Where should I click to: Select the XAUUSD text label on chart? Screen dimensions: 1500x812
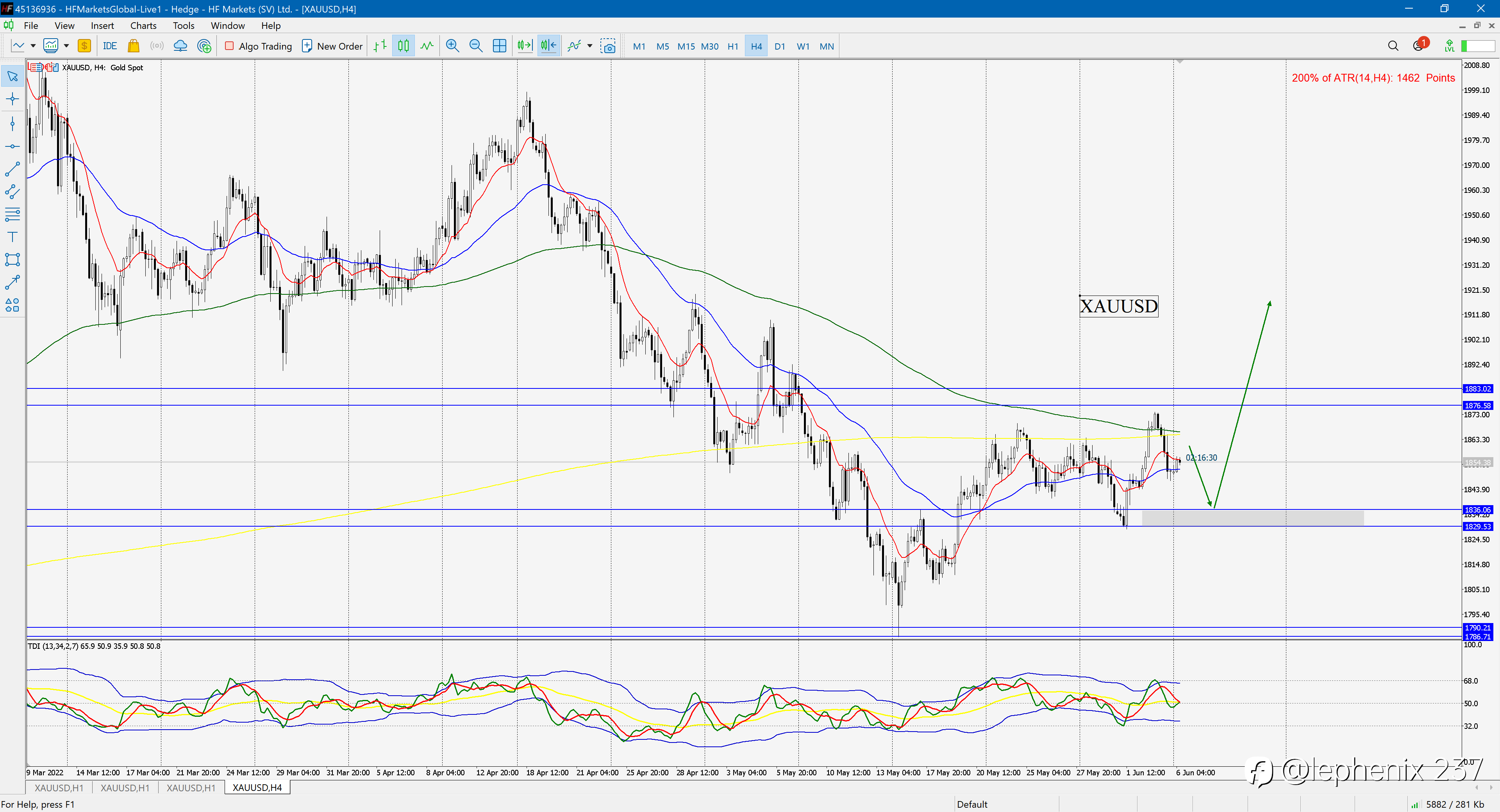[1119, 306]
